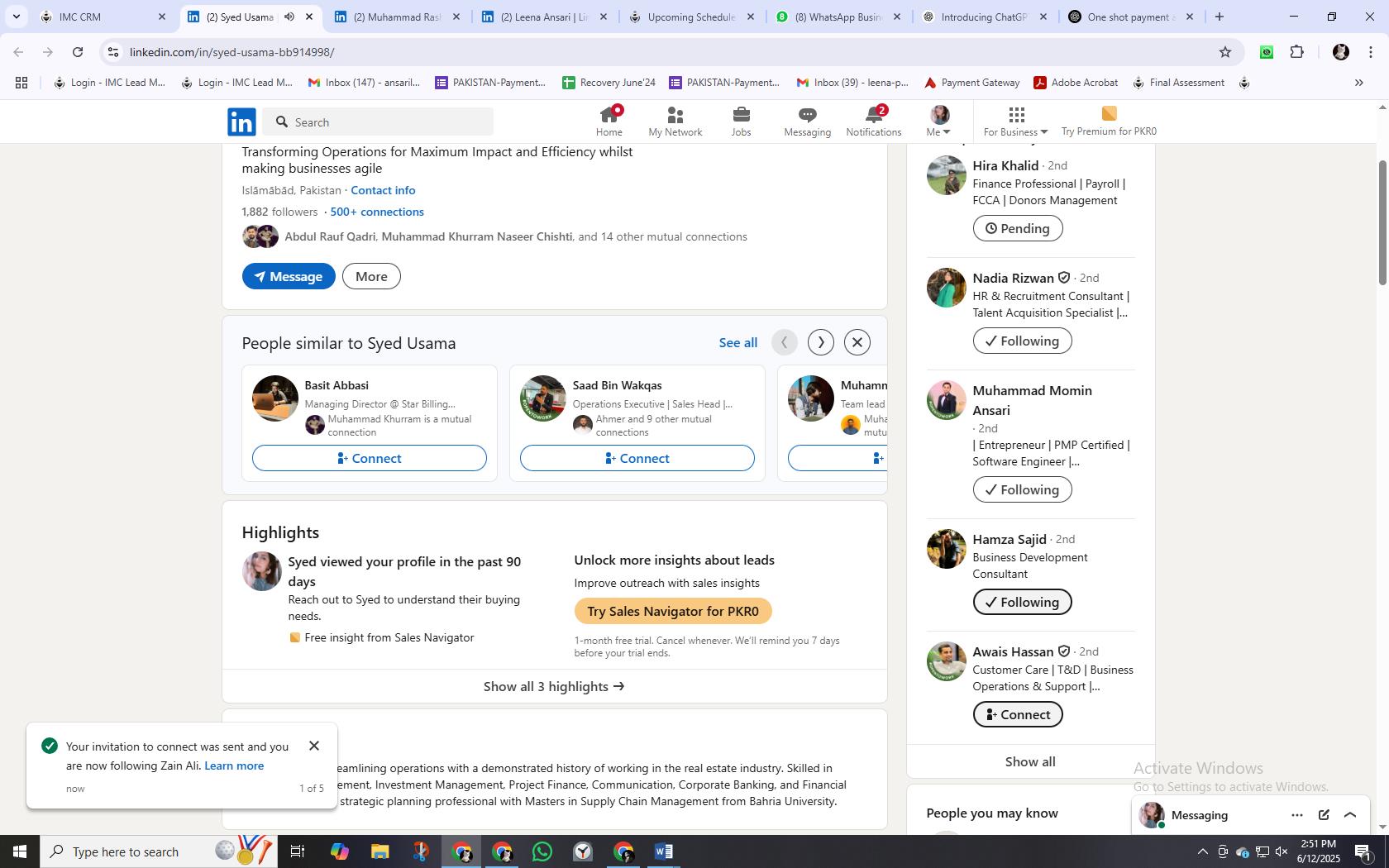Connect with Saad Bin Waqas

point(637,458)
